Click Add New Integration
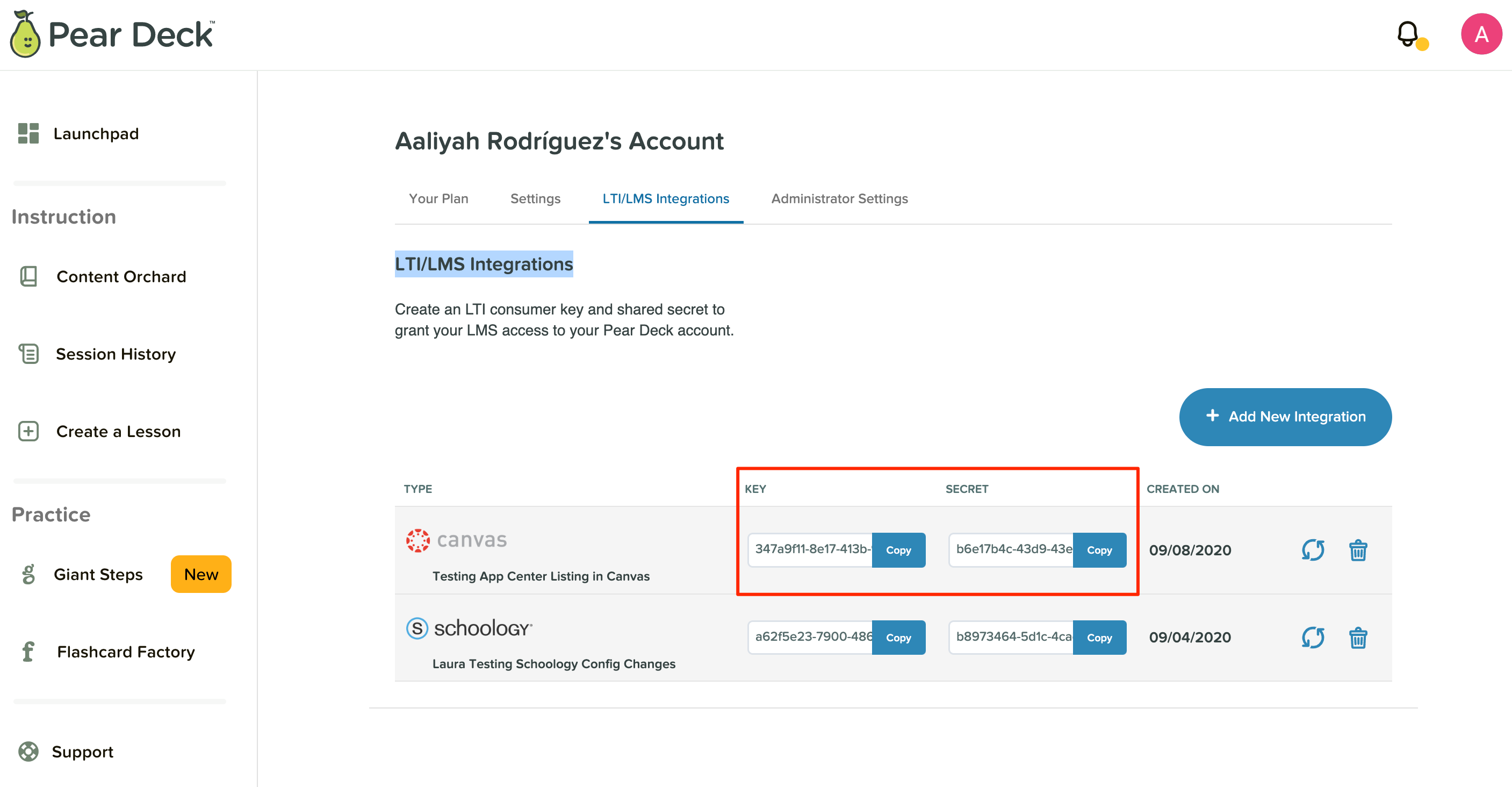Viewport: 1512px width, 787px height. 1285,417
